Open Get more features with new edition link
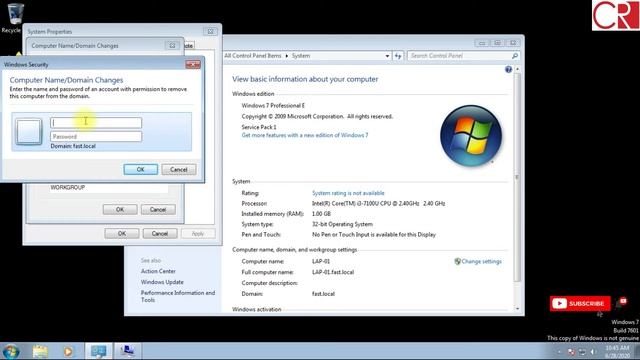This screenshot has height=360, width=640. (304, 135)
